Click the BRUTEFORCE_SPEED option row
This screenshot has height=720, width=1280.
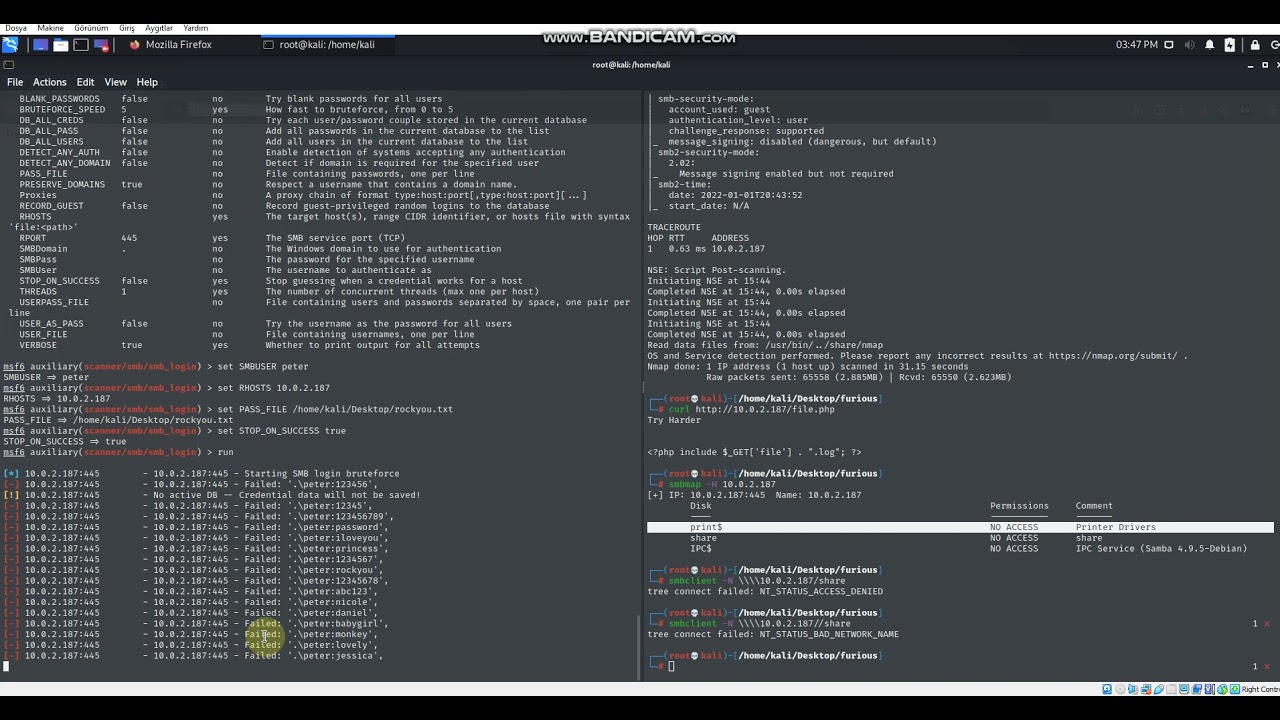[236, 109]
